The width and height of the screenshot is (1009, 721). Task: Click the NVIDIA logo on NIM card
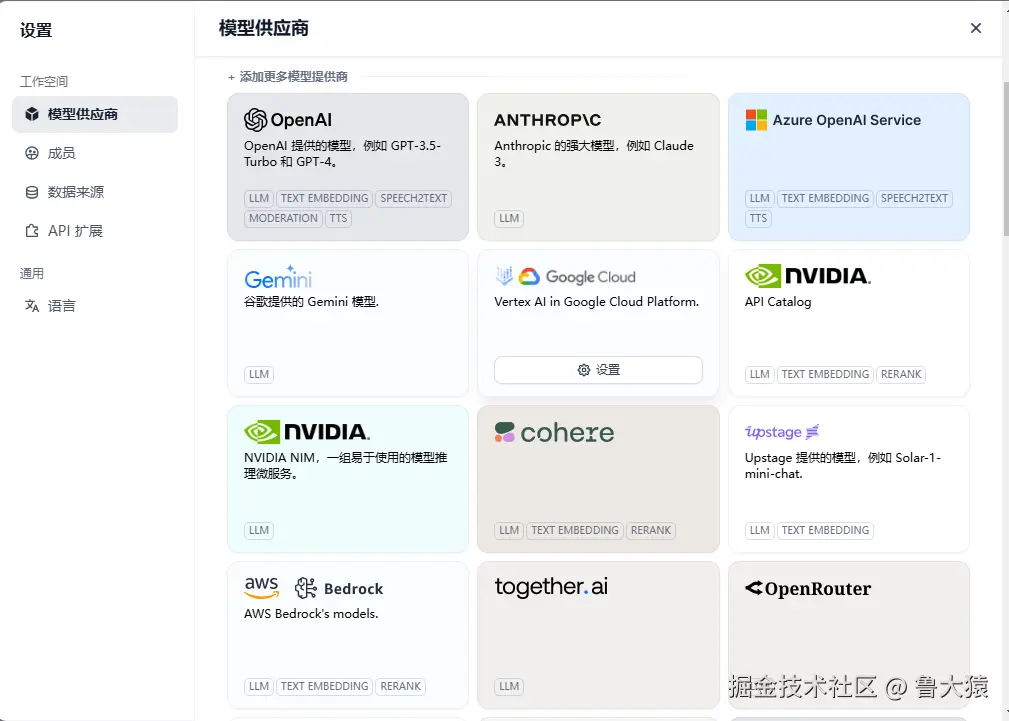(307, 432)
